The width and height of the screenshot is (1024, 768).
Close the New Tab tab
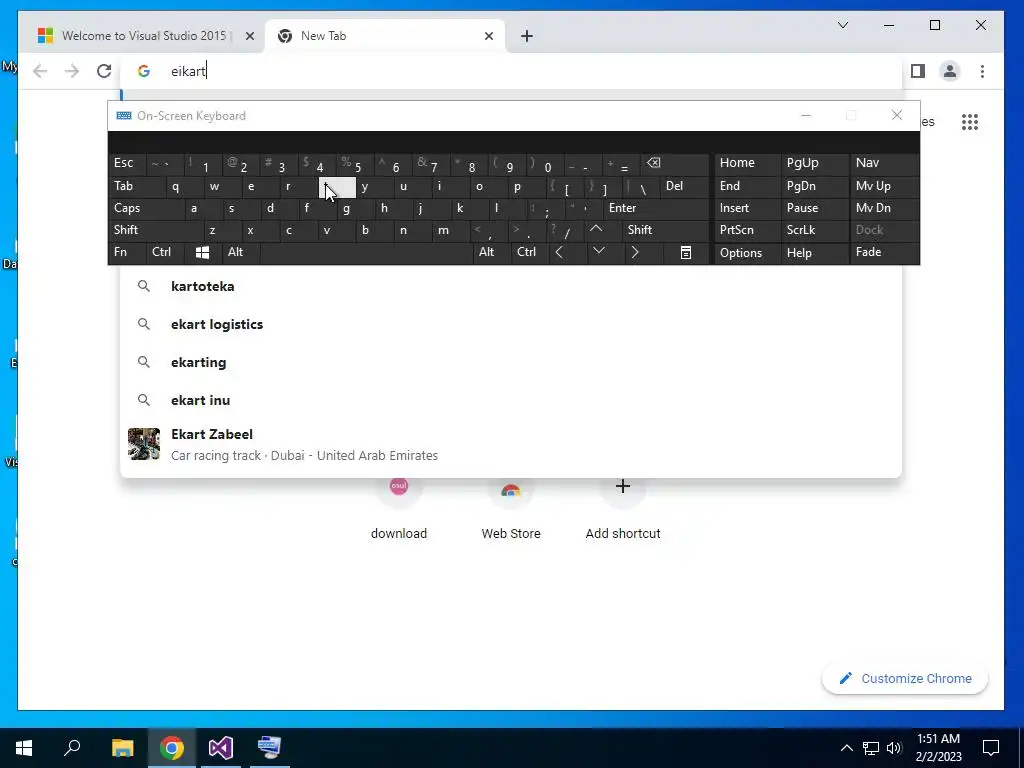coord(488,36)
